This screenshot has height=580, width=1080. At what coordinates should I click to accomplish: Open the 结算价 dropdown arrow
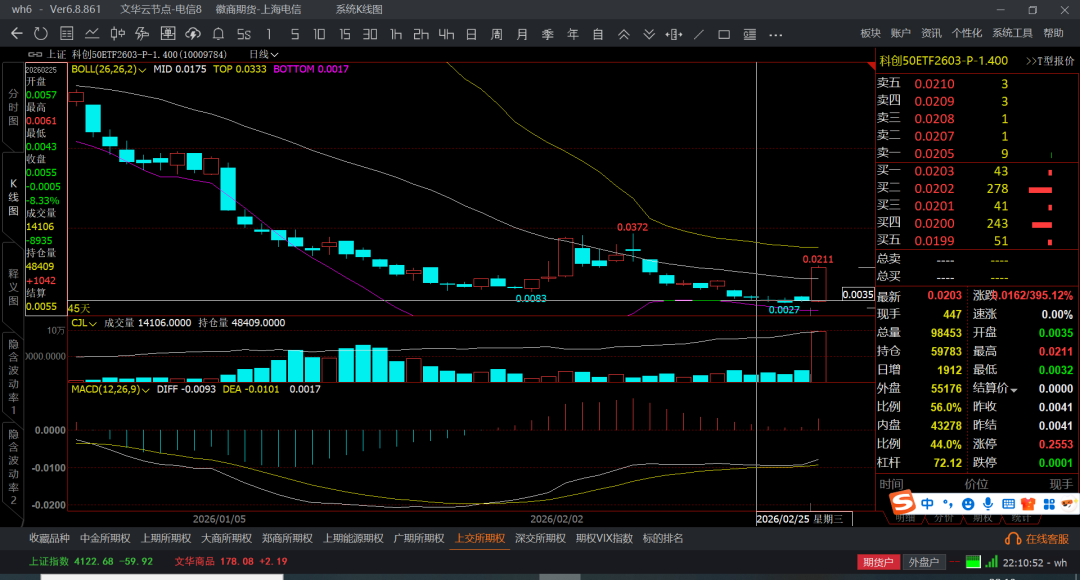coord(1014,389)
